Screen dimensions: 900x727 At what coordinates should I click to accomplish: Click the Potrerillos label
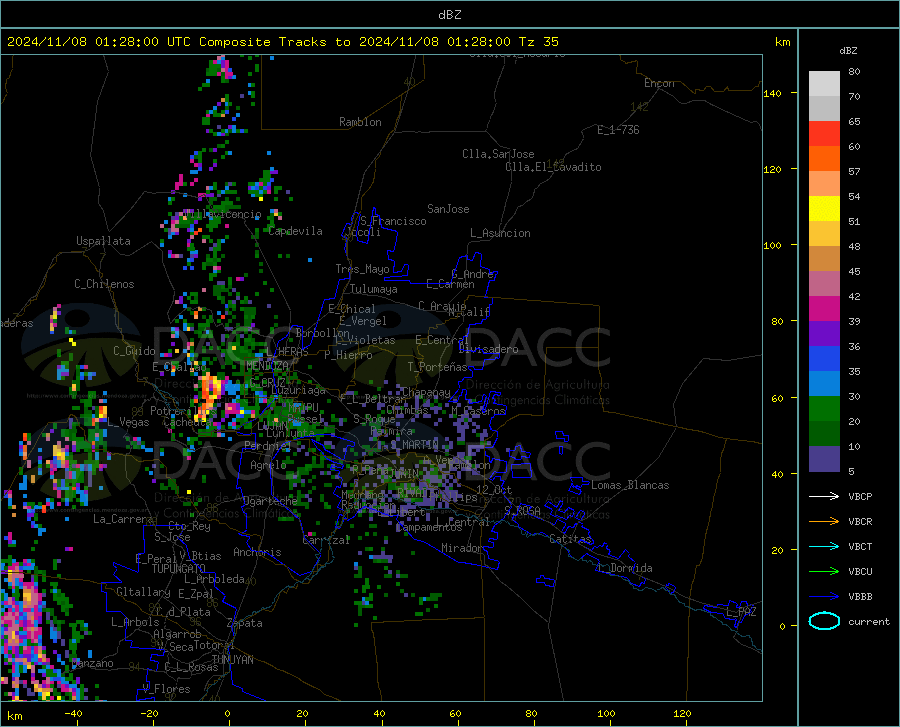tap(183, 411)
